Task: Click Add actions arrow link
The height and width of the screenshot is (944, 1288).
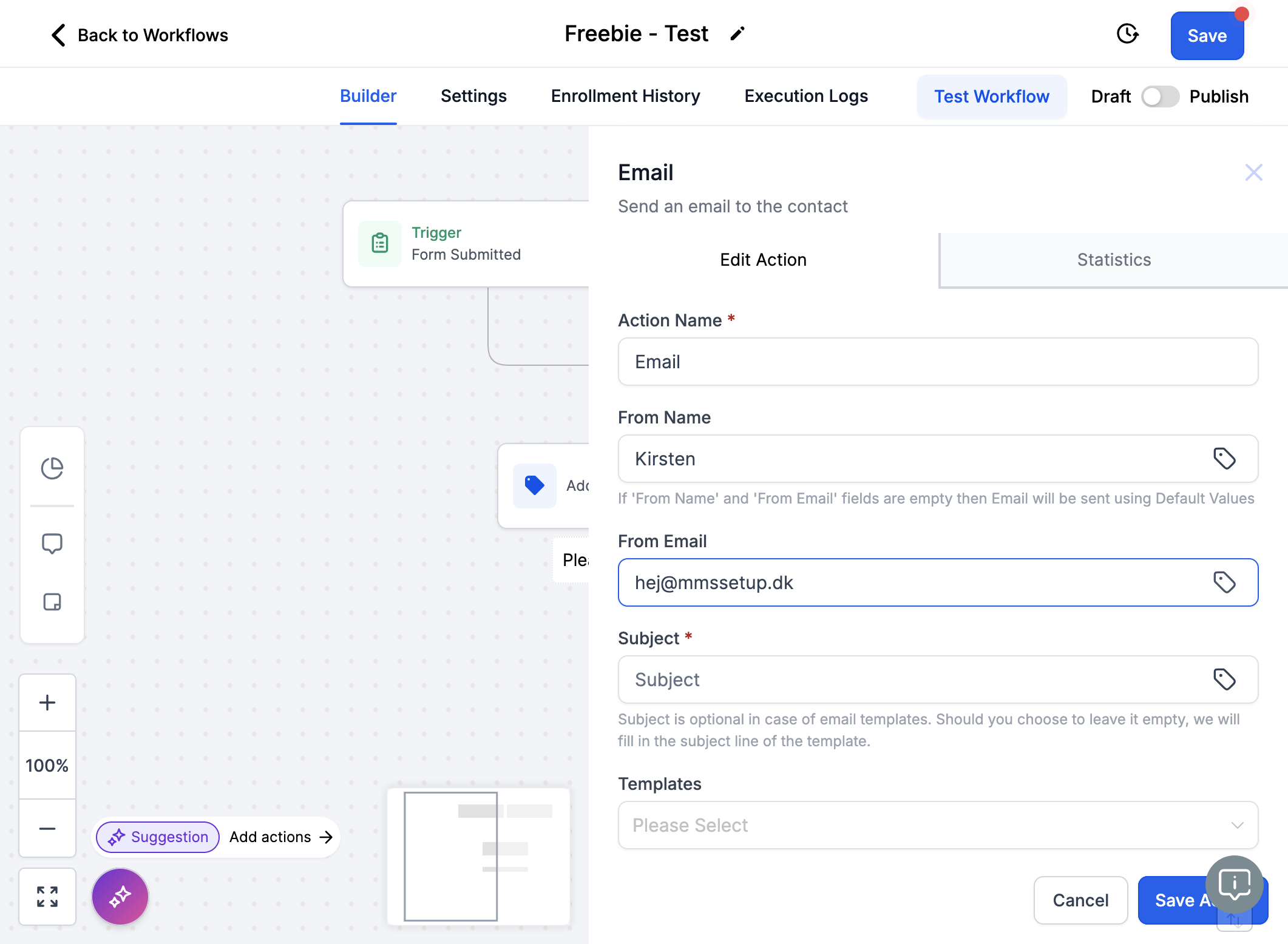Action: tap(281, 837)
